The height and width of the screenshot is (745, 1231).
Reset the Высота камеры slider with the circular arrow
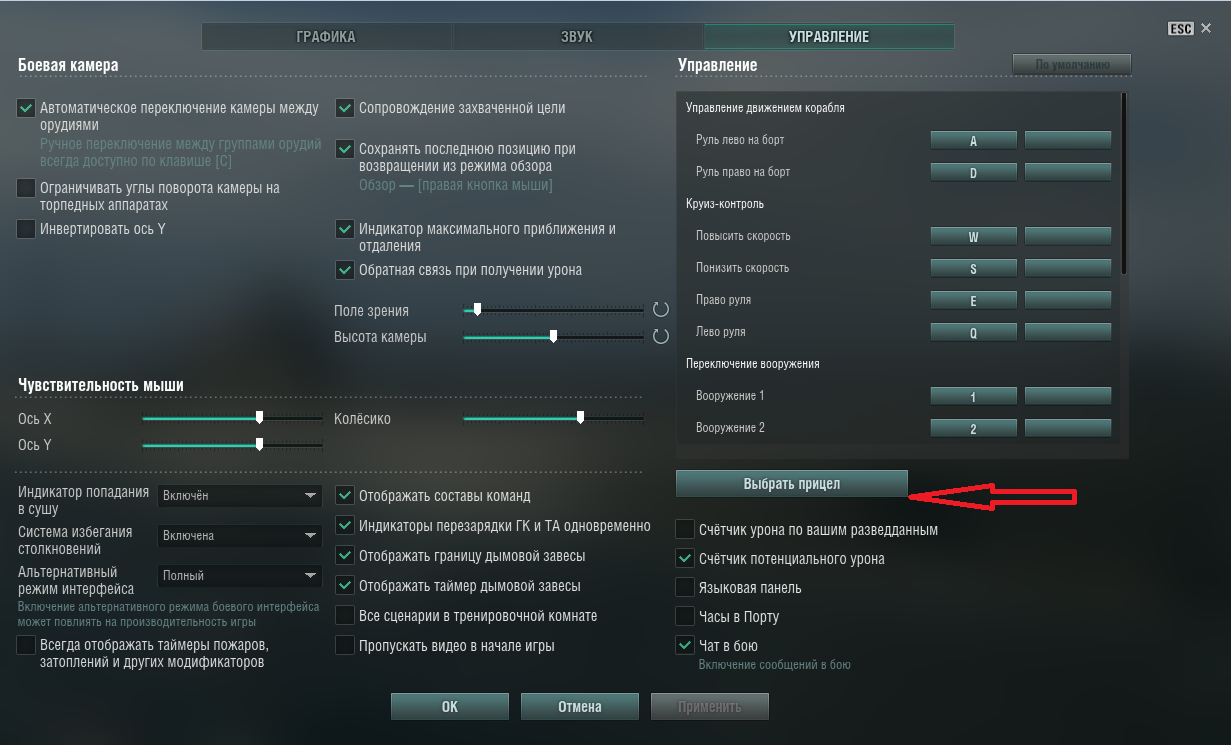point(660,337)
